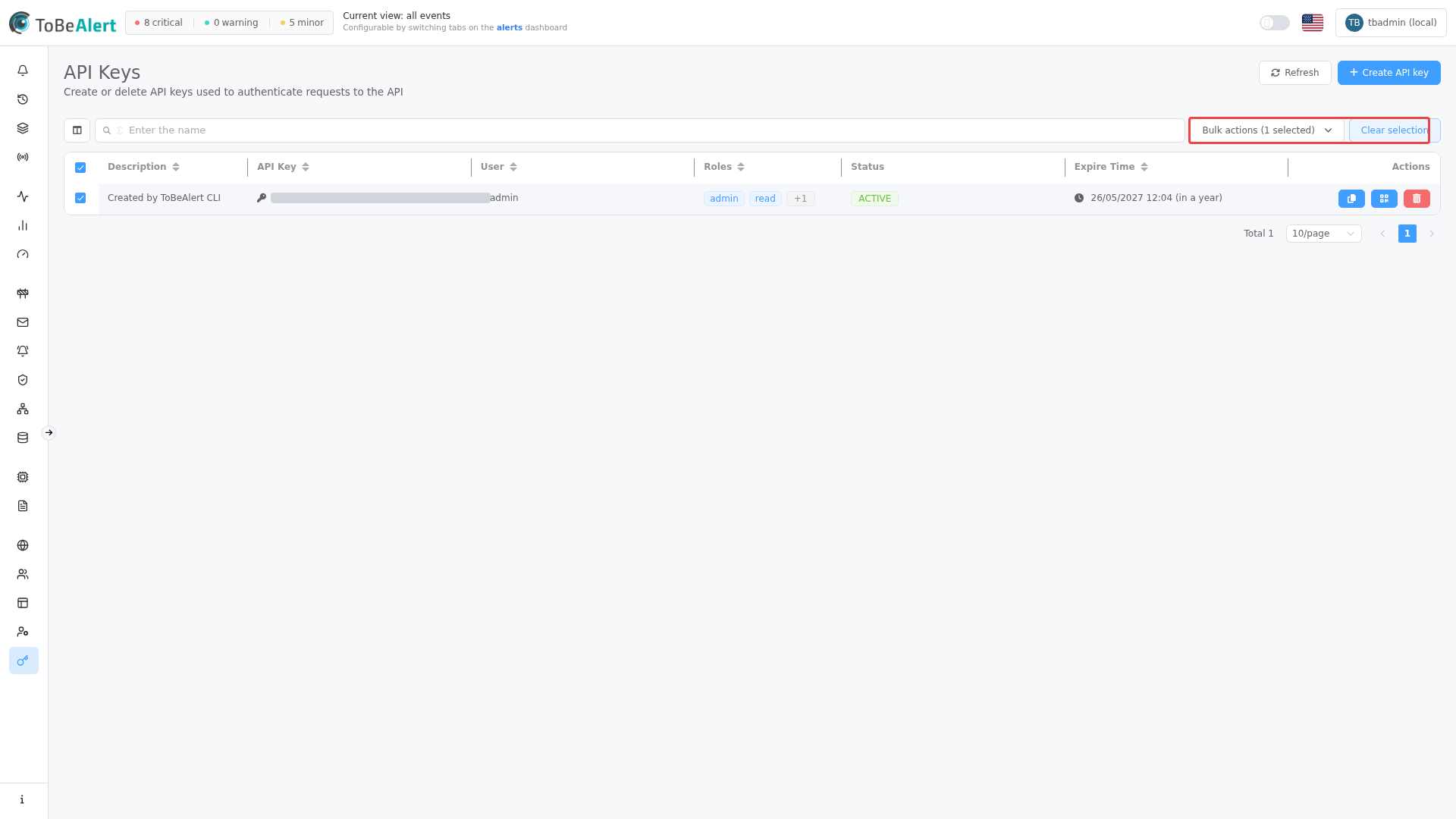The width and height of the screenshot is (1456, 819).
Task: Open the shield check sidebar icon
Action: [23, 380]
